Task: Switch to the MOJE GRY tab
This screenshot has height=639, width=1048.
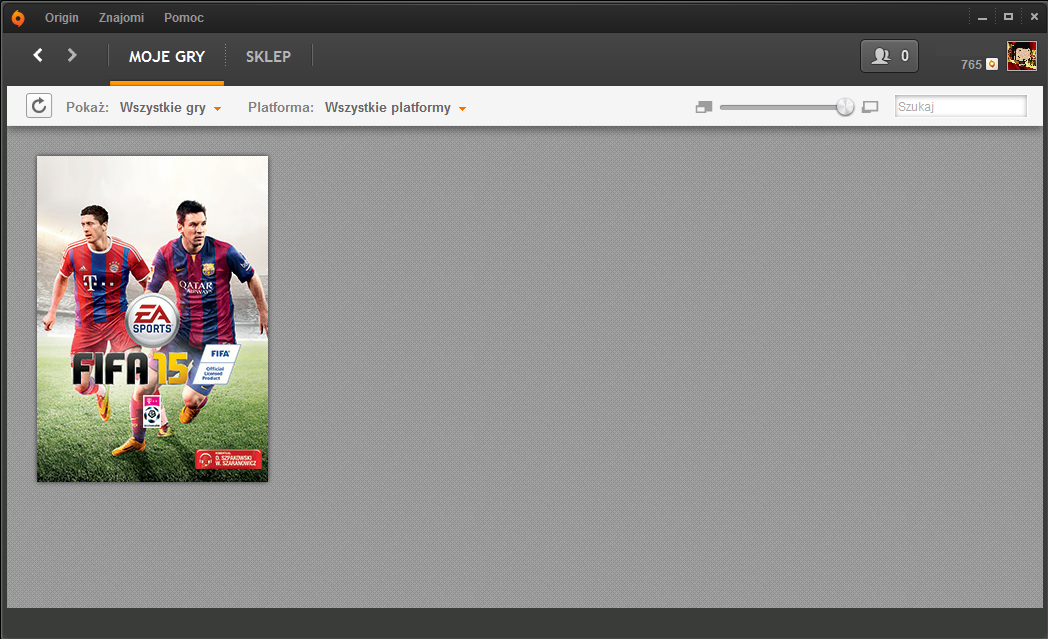Action: click(167, 57)
